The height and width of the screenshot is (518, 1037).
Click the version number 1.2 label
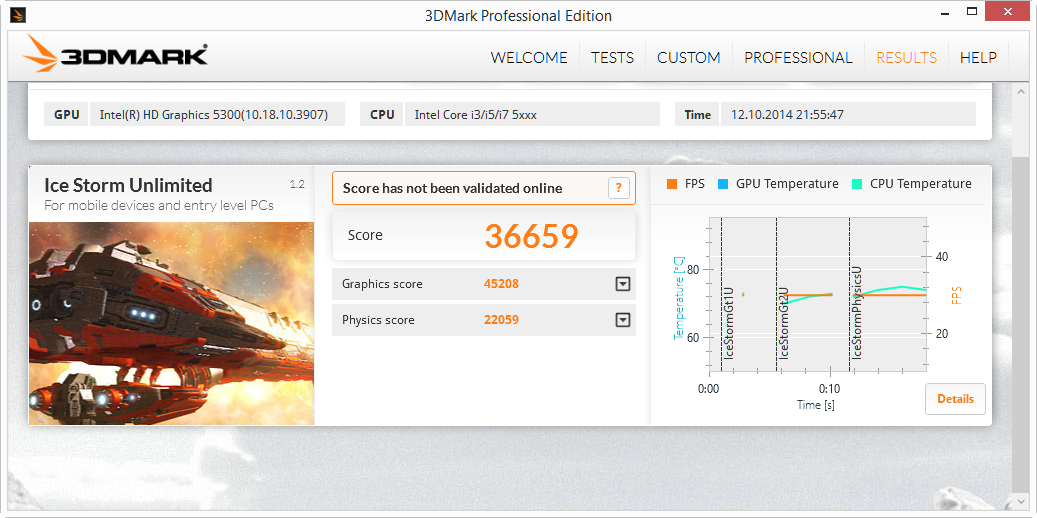[297, 184]
